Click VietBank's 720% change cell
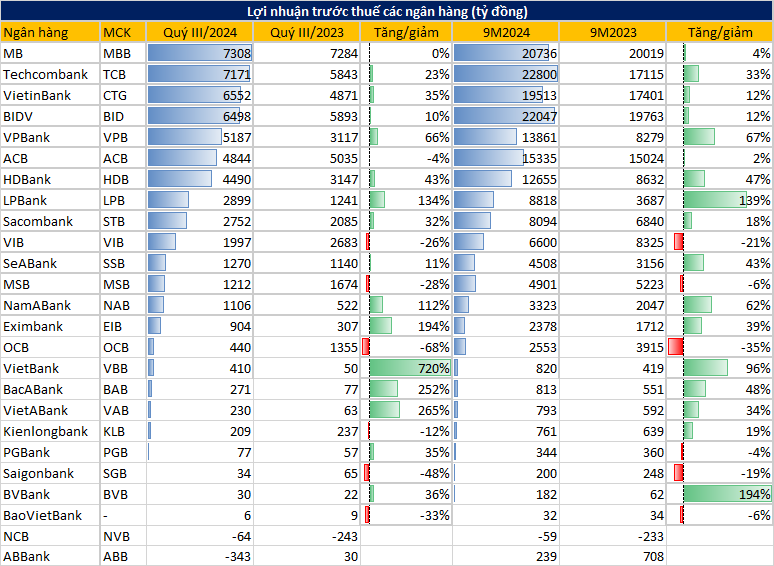This screenshot has width=774, height=566. 406,368
